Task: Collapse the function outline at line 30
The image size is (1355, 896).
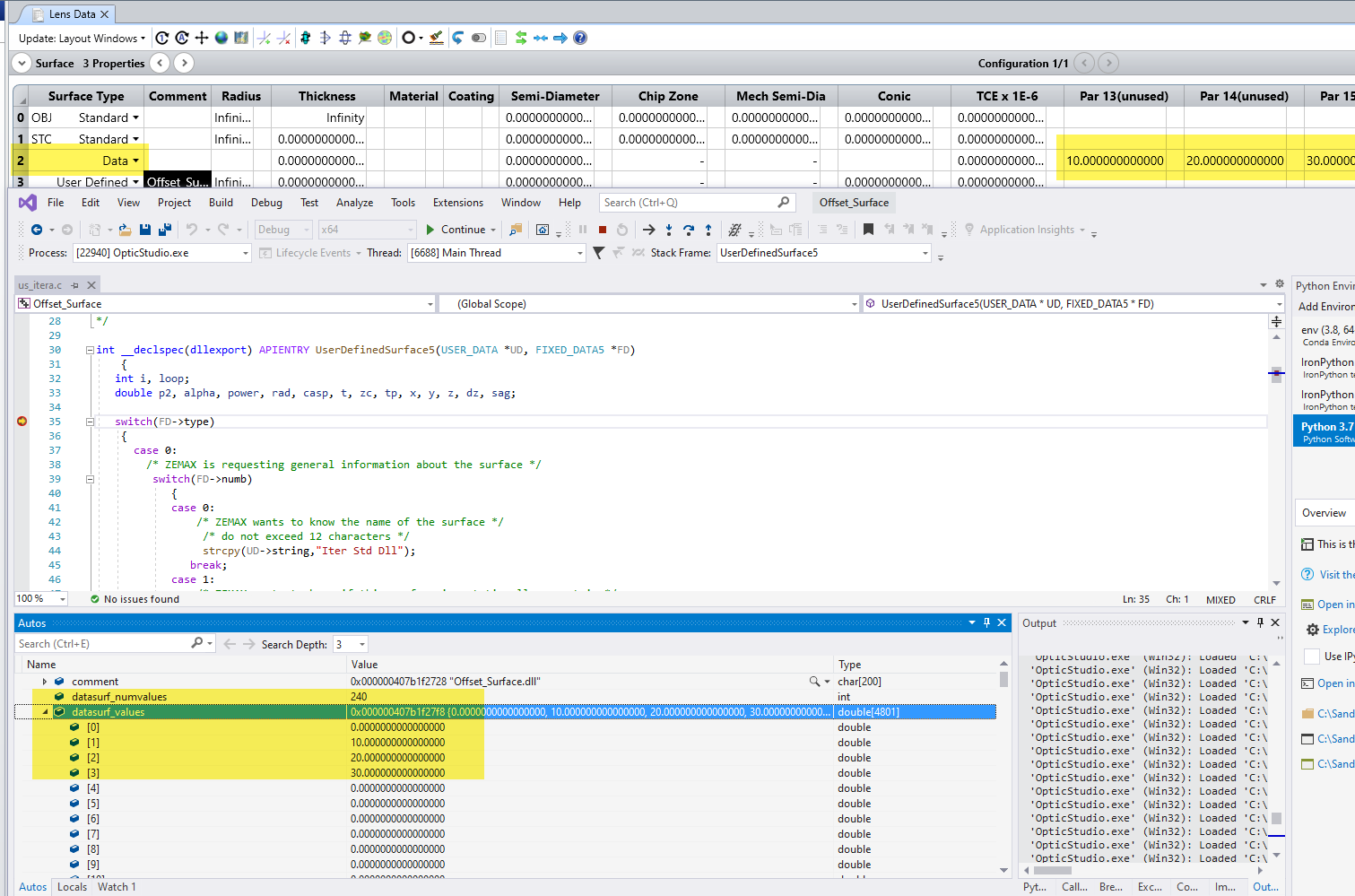Action: [90, 350]
